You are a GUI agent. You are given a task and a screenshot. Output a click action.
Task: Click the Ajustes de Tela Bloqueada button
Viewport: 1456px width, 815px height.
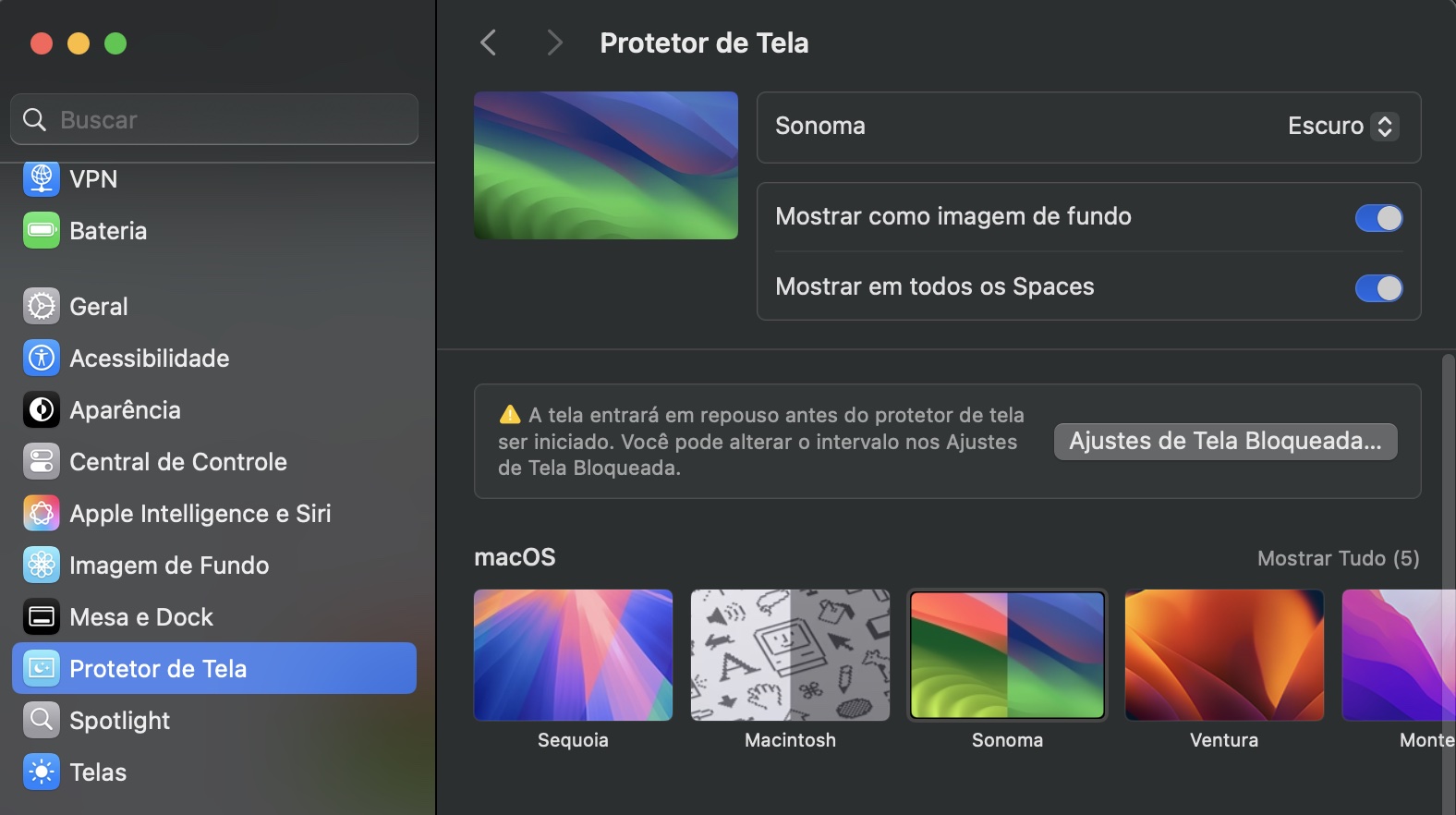(1224, 441)
